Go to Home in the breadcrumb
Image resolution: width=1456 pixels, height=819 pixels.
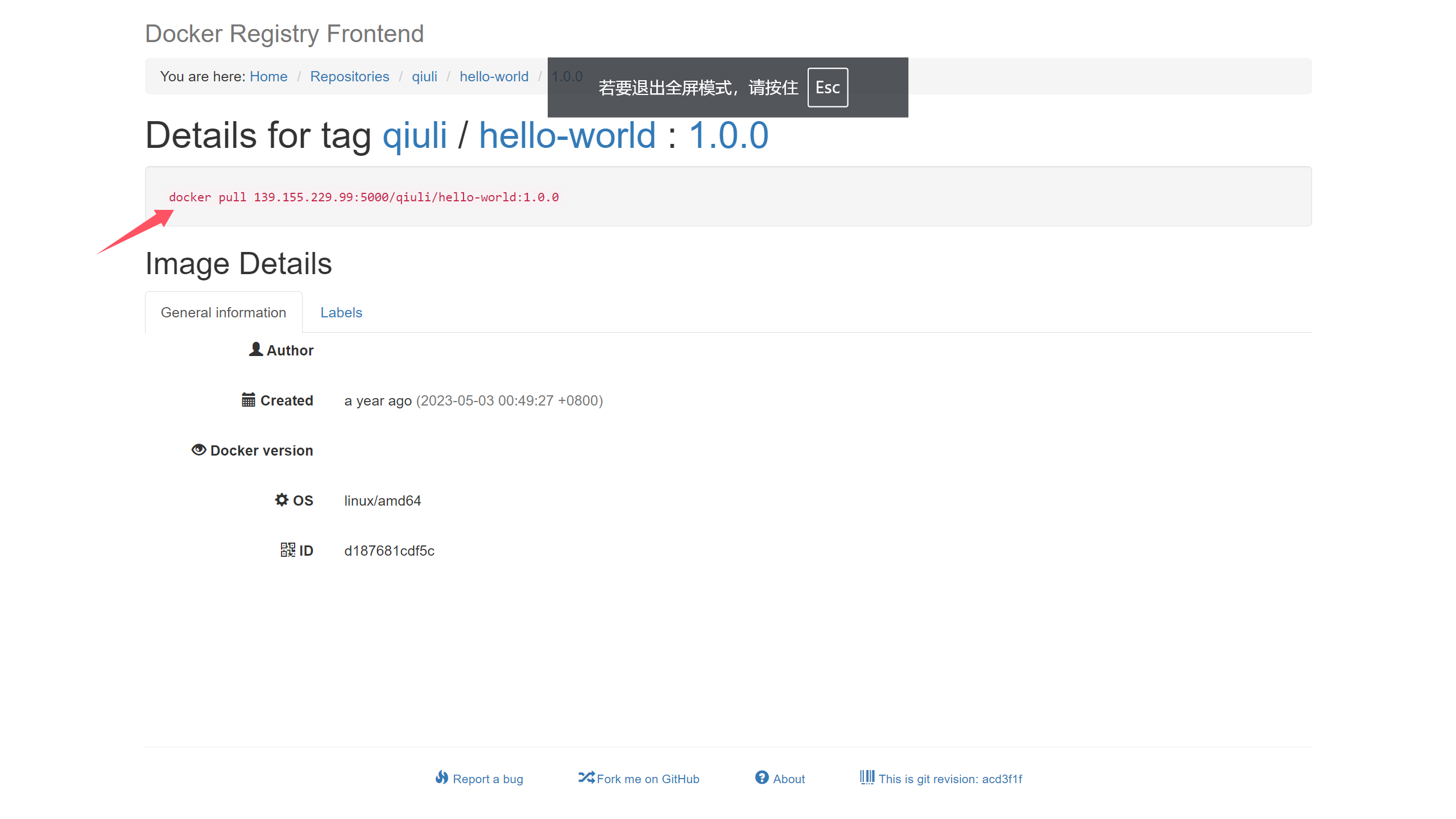coord(268,76)
